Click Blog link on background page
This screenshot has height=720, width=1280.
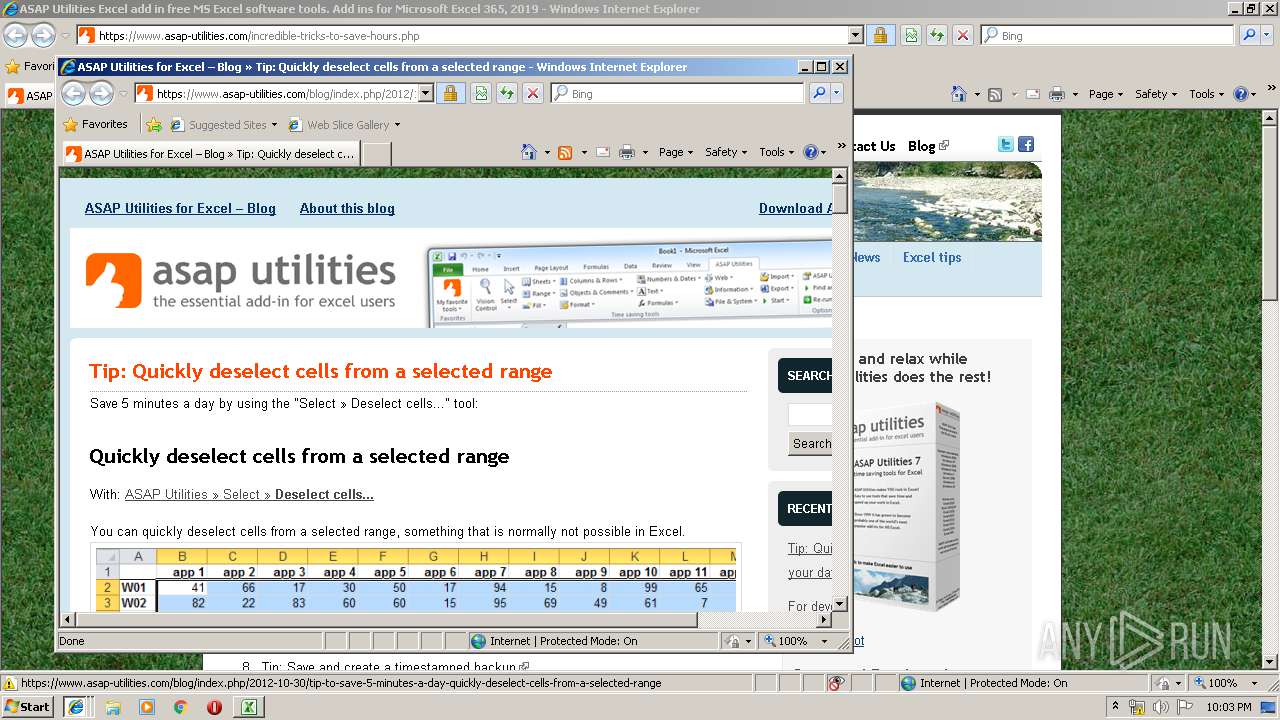[921, 146]
